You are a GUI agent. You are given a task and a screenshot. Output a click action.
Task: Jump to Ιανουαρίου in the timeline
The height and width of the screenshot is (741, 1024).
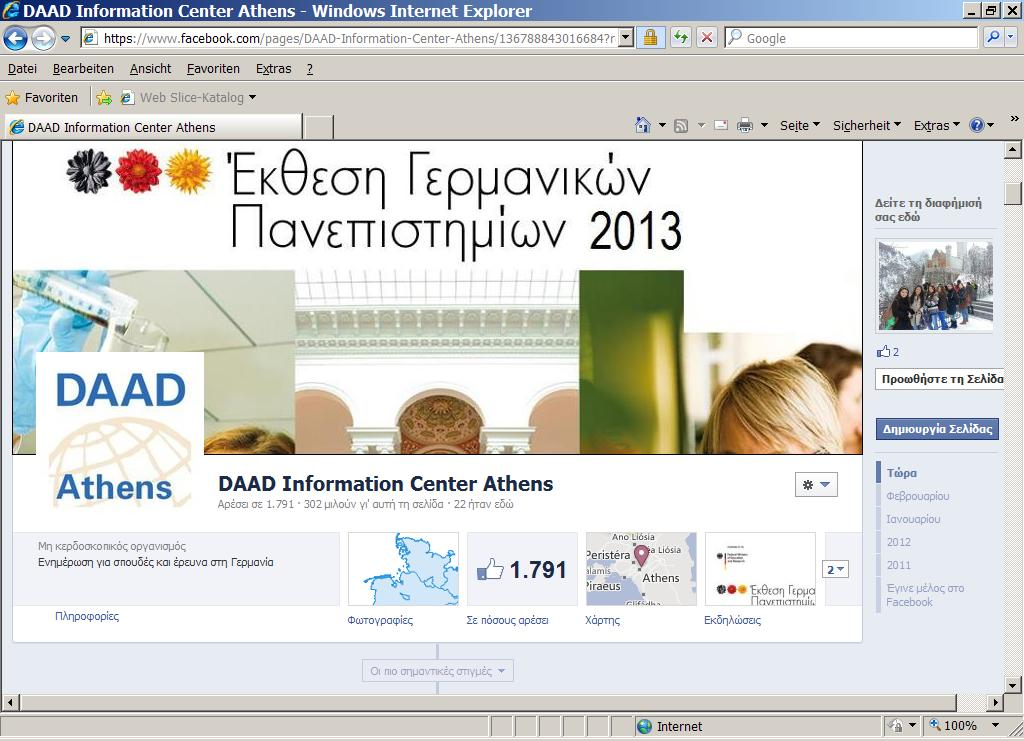913,519
